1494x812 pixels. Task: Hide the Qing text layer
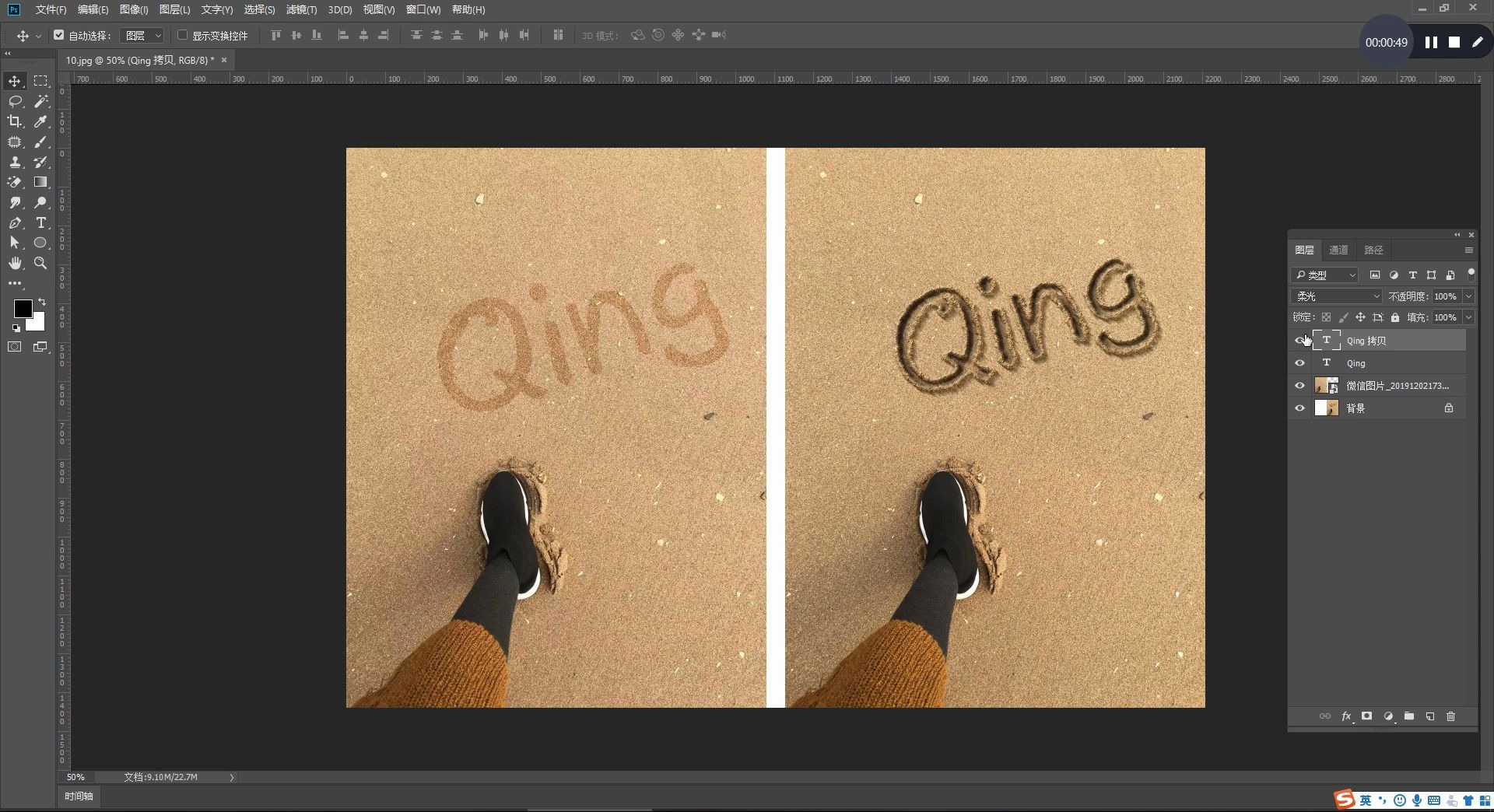pos(1299,363)
